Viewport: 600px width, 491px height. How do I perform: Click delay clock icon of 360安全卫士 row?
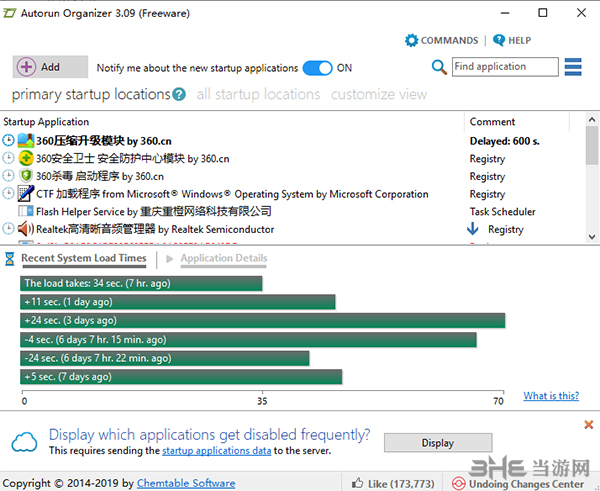(8, 158)
